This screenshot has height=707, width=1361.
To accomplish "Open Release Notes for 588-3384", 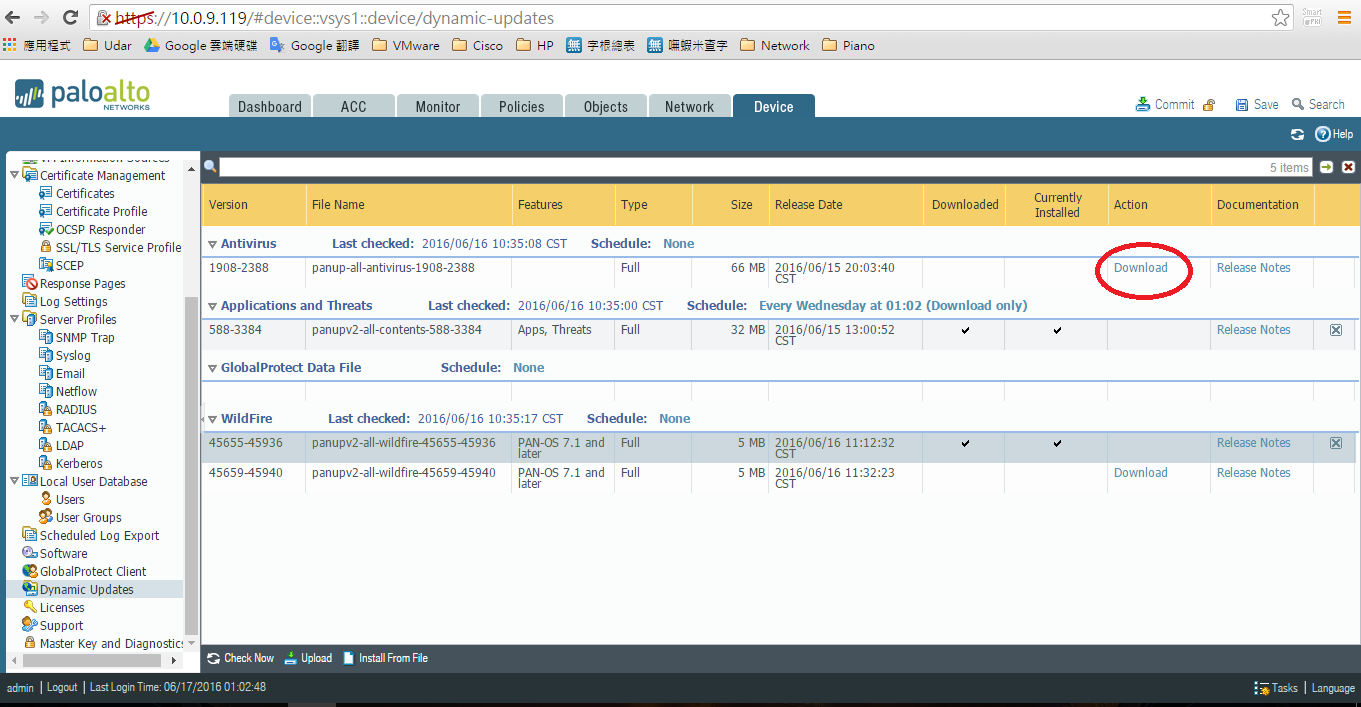I will click(1254, 330).
